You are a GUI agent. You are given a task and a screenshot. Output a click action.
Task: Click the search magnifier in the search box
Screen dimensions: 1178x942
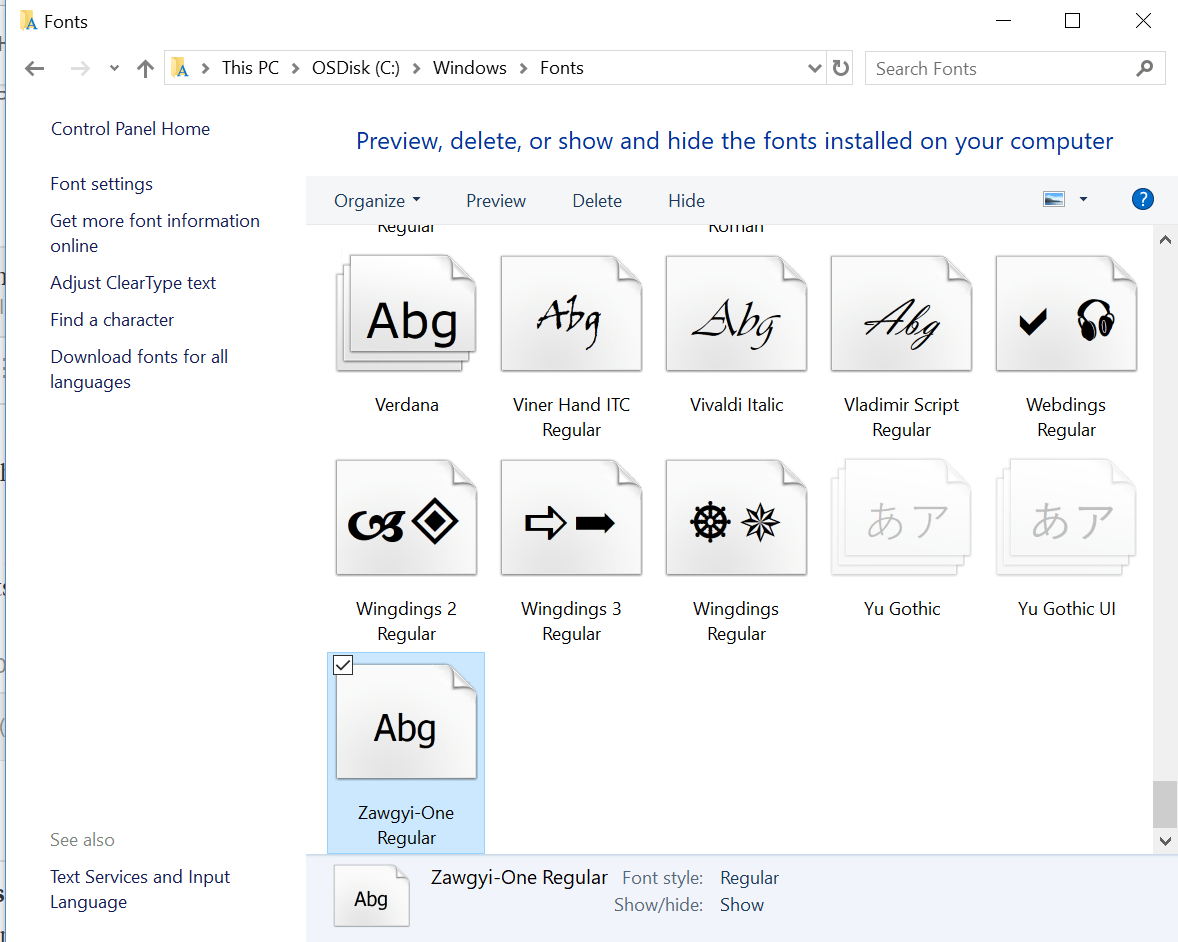pyautogui.click(x=1144, y=68)
